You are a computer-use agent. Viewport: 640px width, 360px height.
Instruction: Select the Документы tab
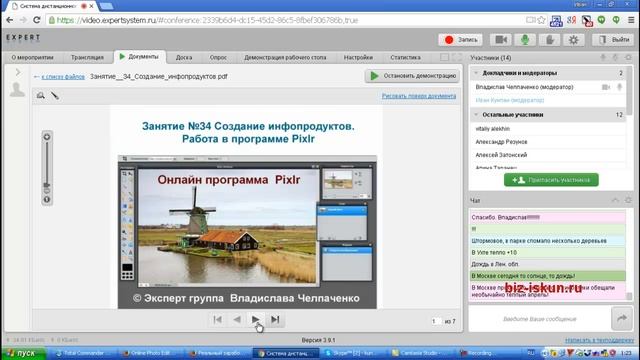(140, 57)
